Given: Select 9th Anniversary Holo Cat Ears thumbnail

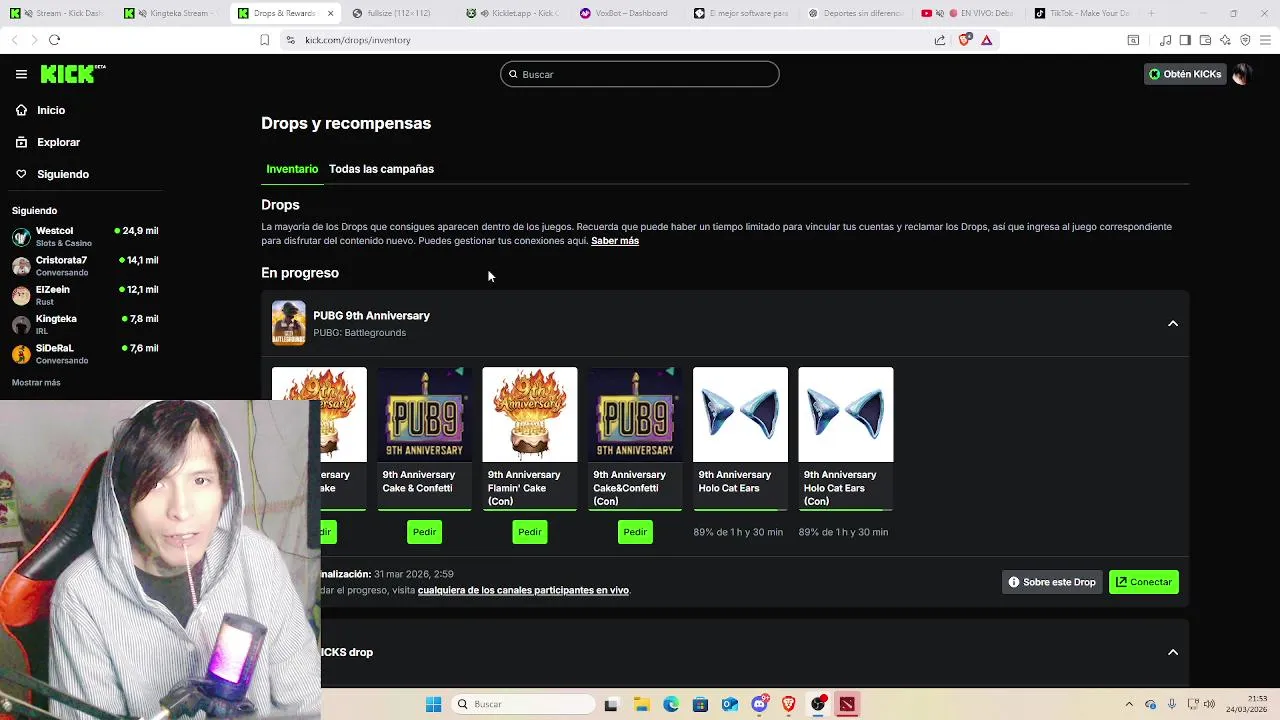Looking at the screenshot, I should tap(740, 415).
